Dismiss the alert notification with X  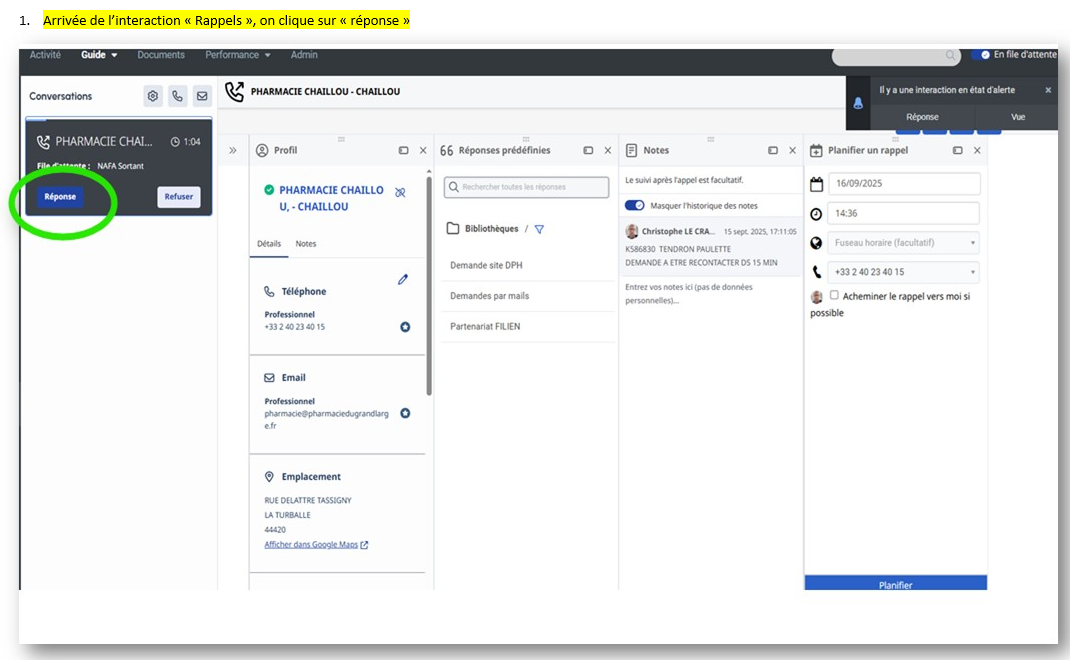click(x=1048, y=90)
